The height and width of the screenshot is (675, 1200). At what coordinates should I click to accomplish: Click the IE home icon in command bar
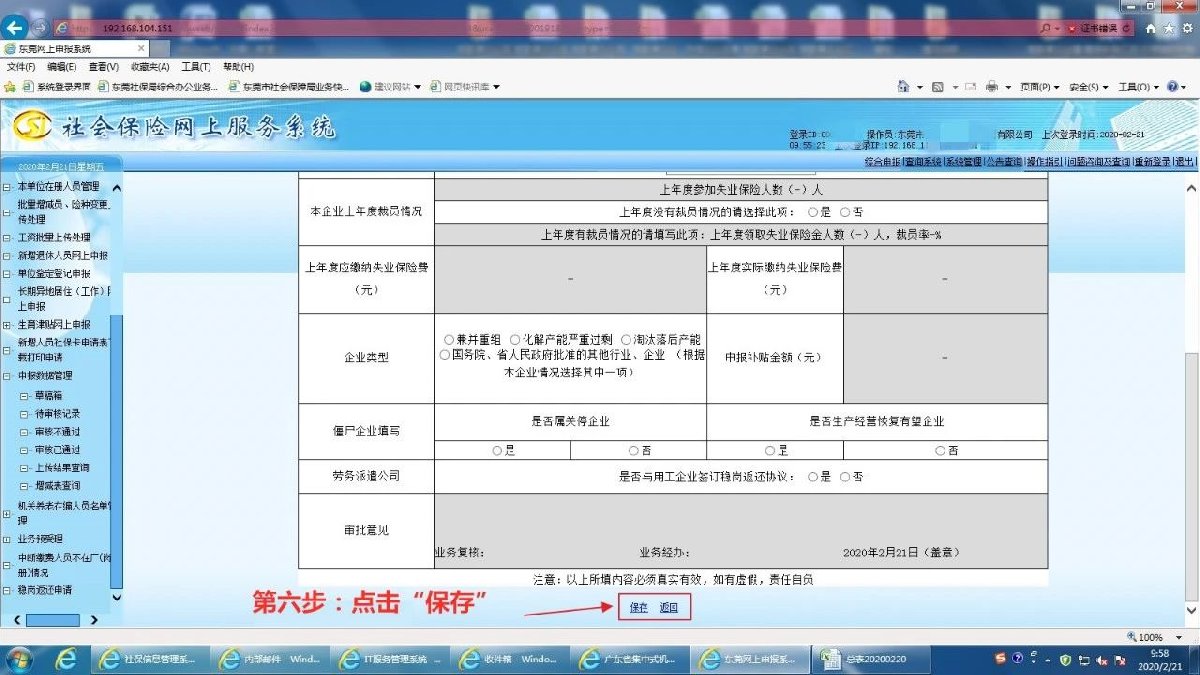pos(905,87)
